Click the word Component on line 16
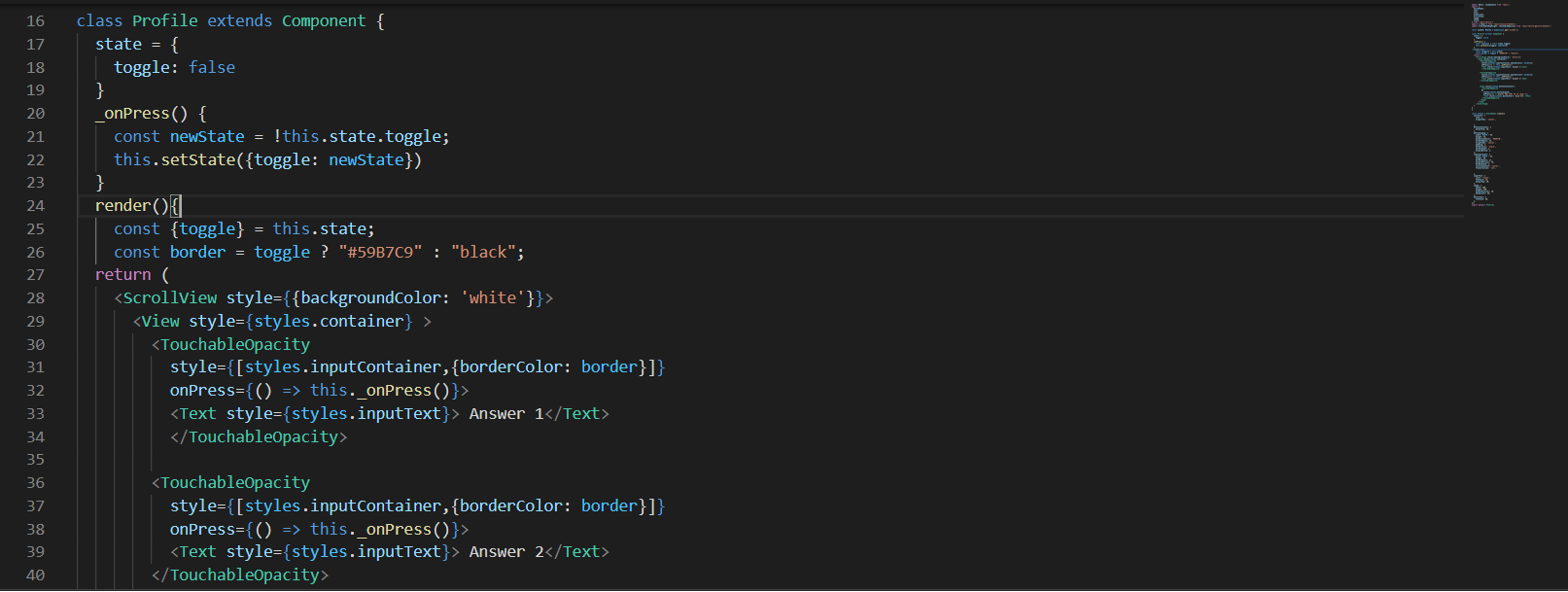Viewport: 1568px width, 592px height. [x=324, y=20]
